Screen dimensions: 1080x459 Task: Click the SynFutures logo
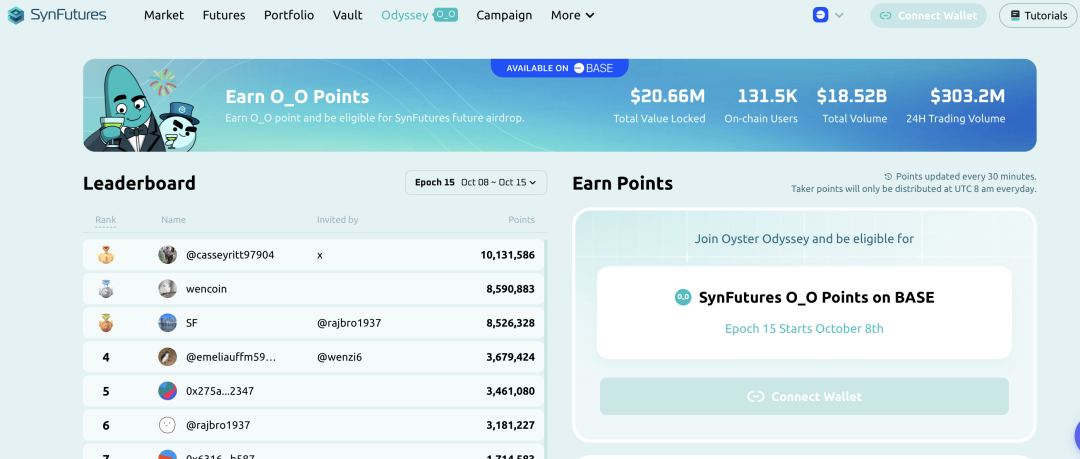click(x=56, y=15)
